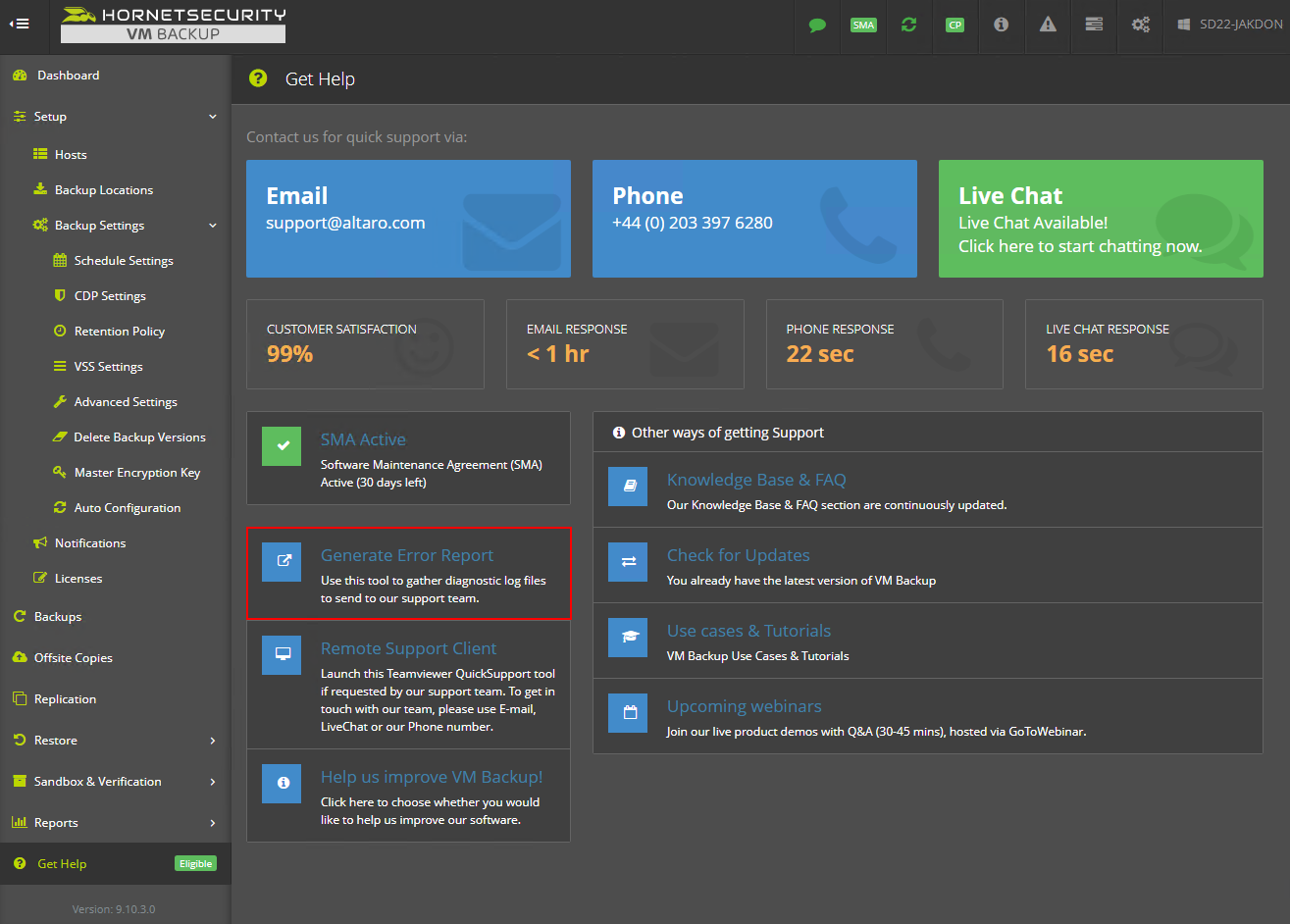The width and height of the screenshot is (1290, 924).
Task: Click the Remote Support Client monitor icon
Action: point(282,654)
